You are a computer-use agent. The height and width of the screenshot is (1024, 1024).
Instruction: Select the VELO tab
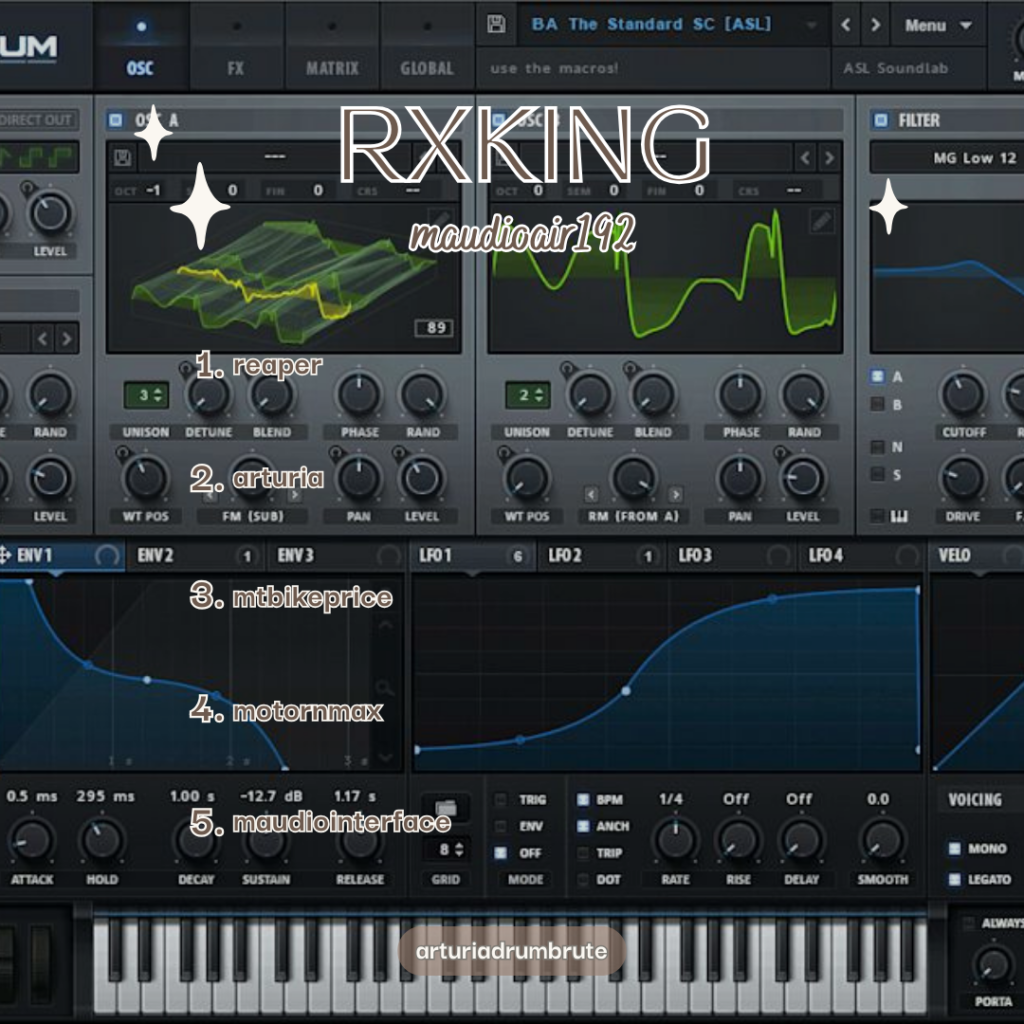[x=978, y=555]
